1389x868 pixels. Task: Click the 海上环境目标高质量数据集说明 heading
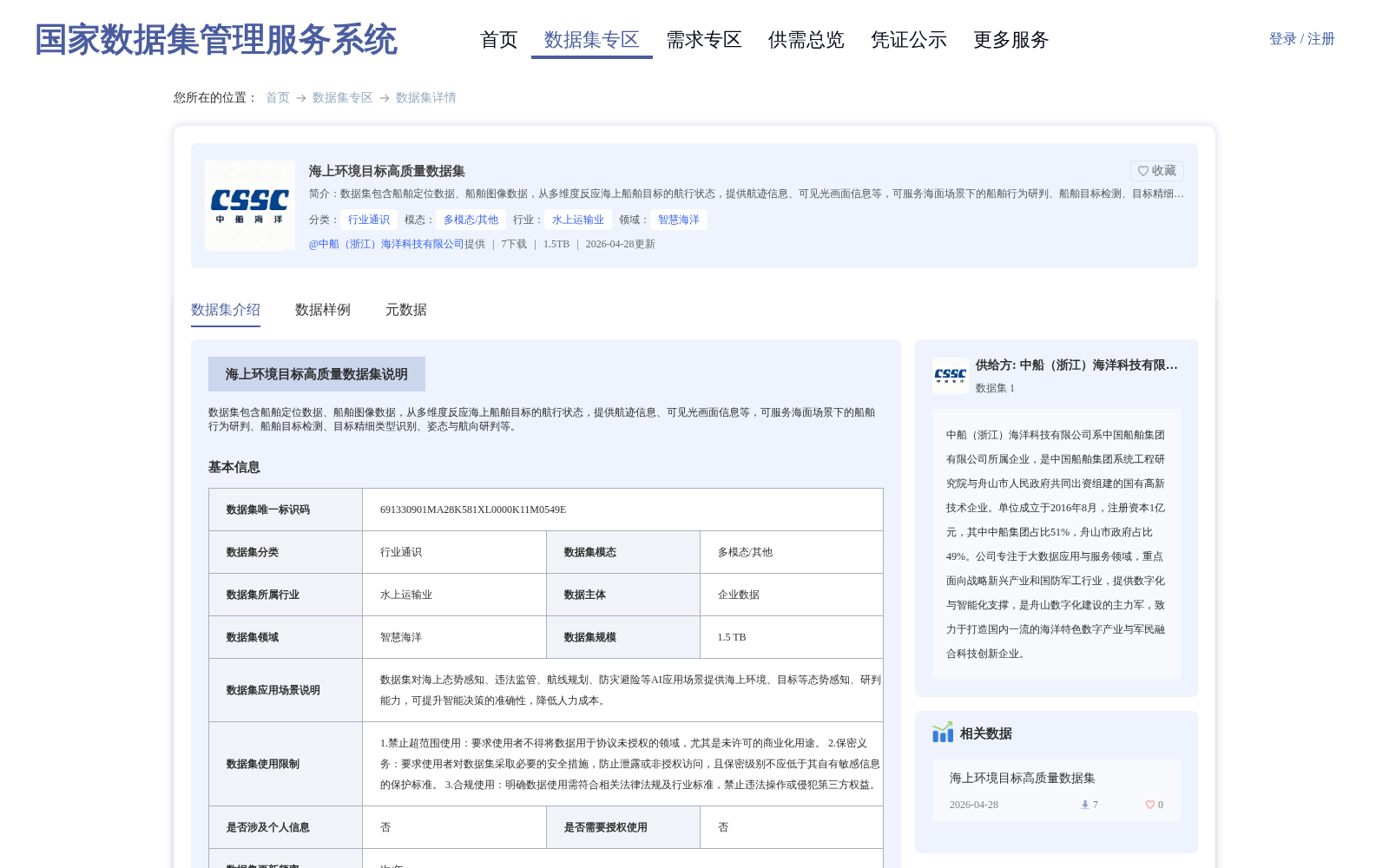[x=317, y=374]
